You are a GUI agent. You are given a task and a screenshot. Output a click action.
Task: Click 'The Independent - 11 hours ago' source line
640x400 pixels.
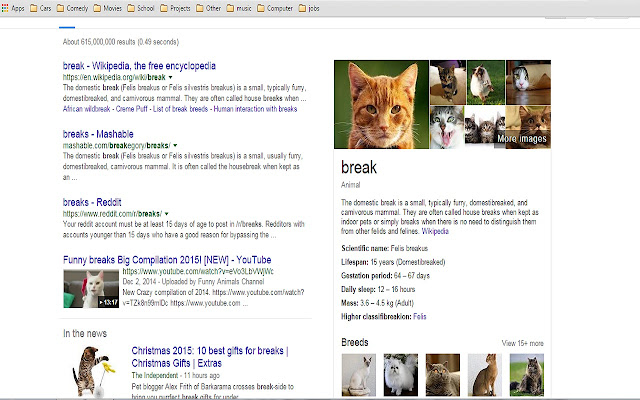click(176, 375)
